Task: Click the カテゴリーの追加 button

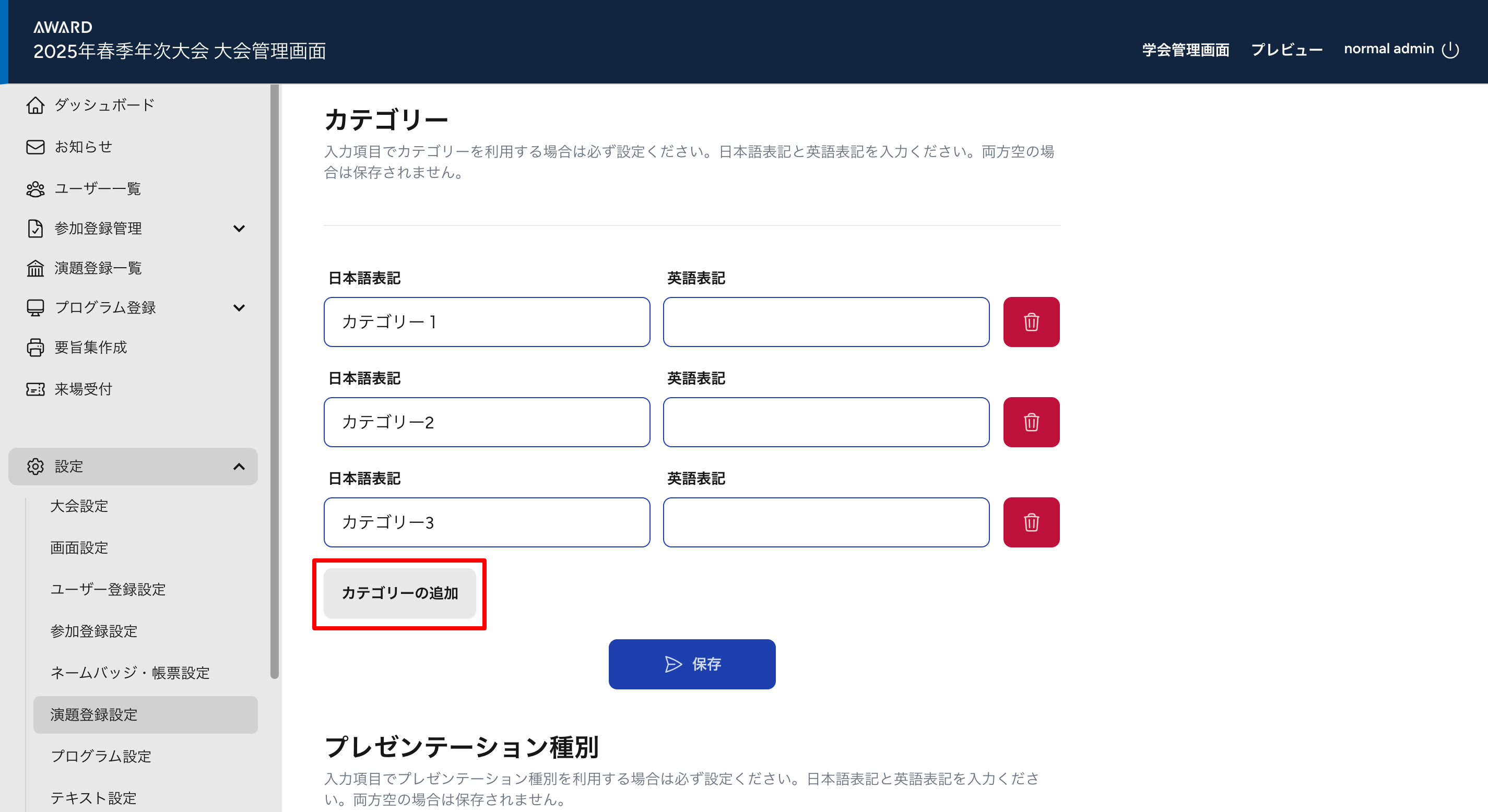Action: pyautogui.click(x=400, y=593)
